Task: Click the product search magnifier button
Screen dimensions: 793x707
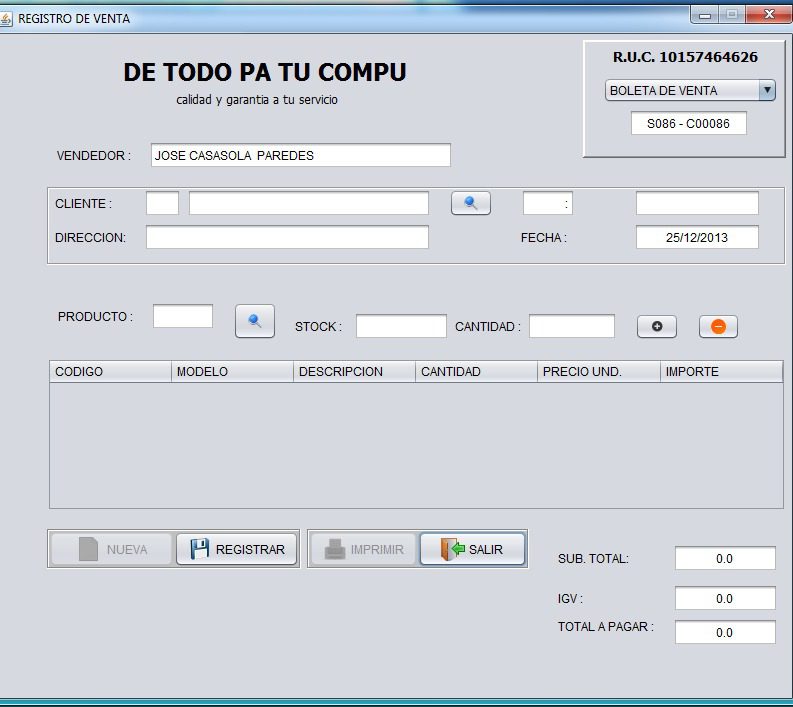Action: [x=255, y=321]
